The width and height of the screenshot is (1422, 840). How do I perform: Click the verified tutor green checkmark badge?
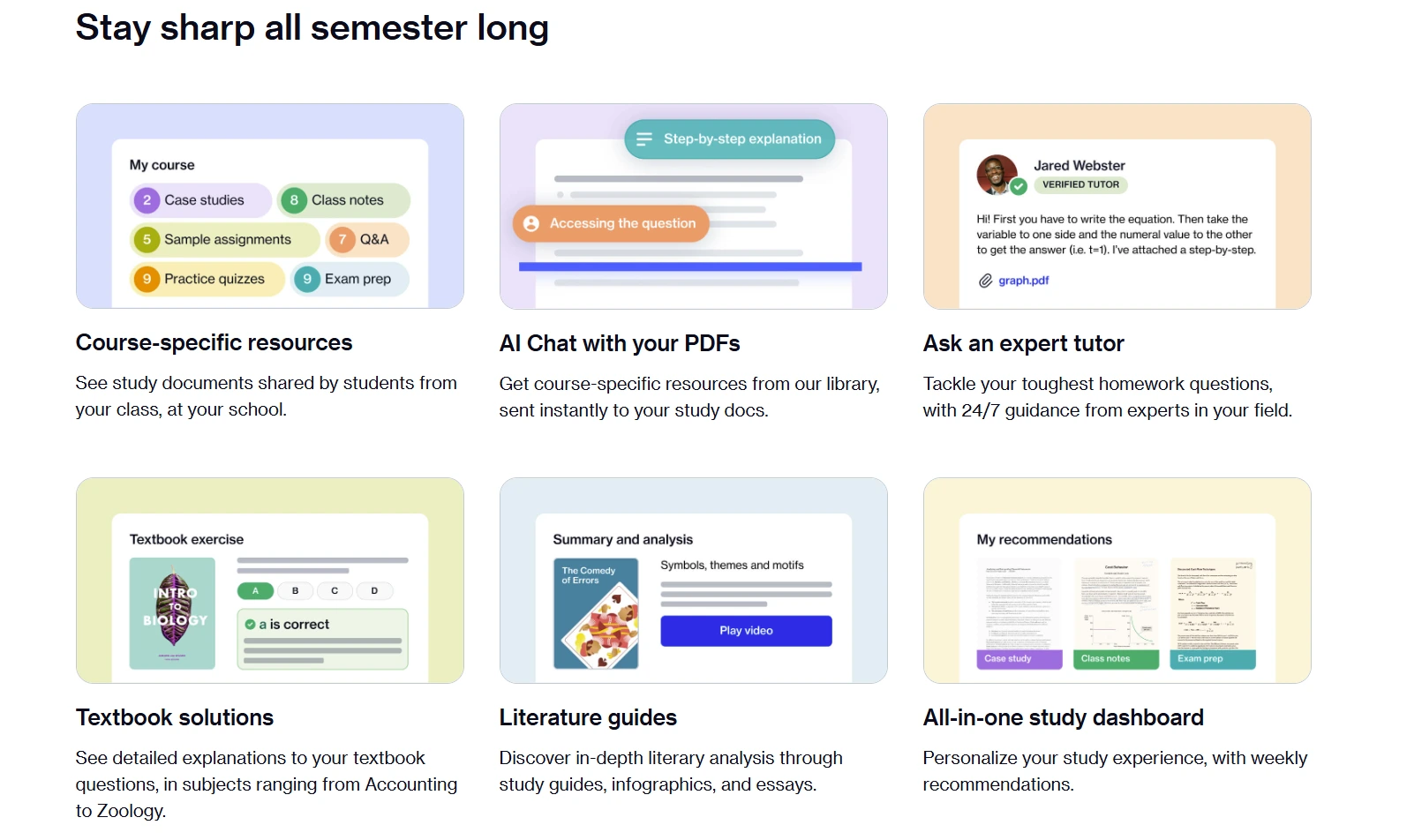coord(1019,186)
